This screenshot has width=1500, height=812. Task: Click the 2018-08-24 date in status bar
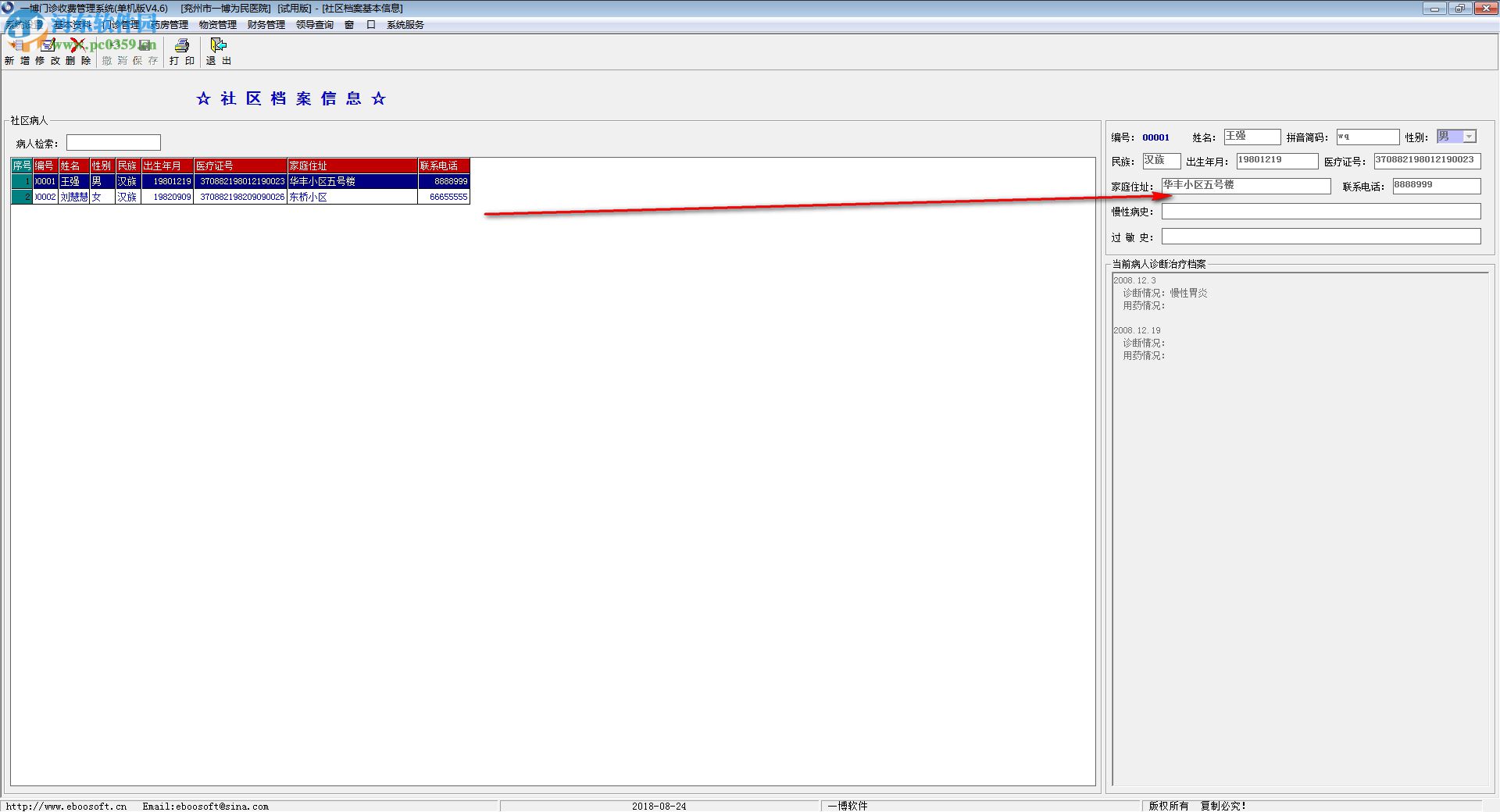pos(659,806)
